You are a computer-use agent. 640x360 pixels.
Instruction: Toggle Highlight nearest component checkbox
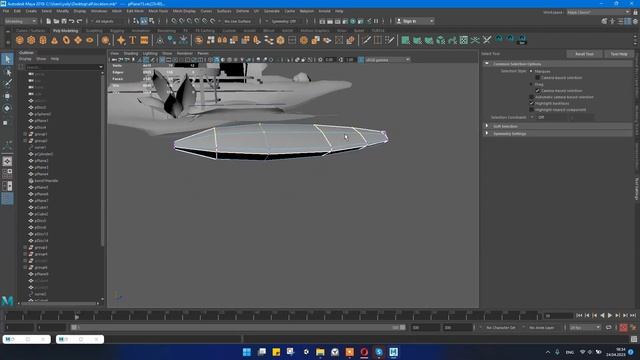[x=531, y=110]
